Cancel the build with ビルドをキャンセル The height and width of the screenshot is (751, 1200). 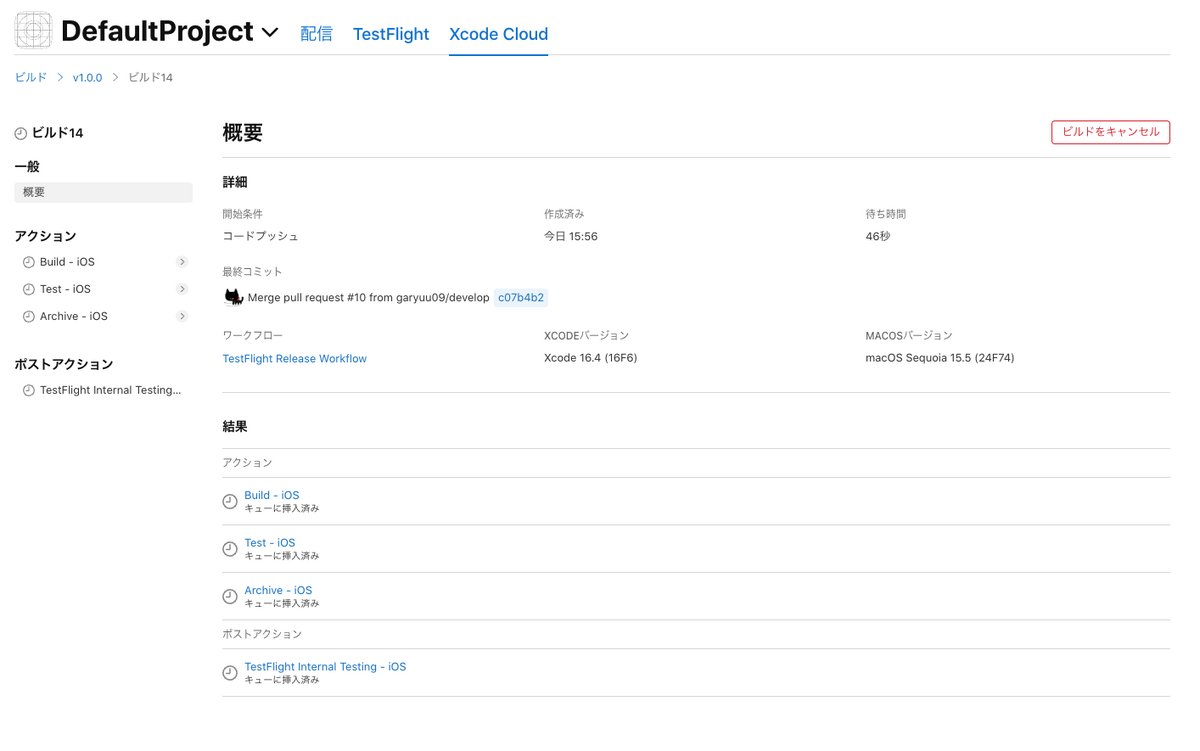[1110, 132]
